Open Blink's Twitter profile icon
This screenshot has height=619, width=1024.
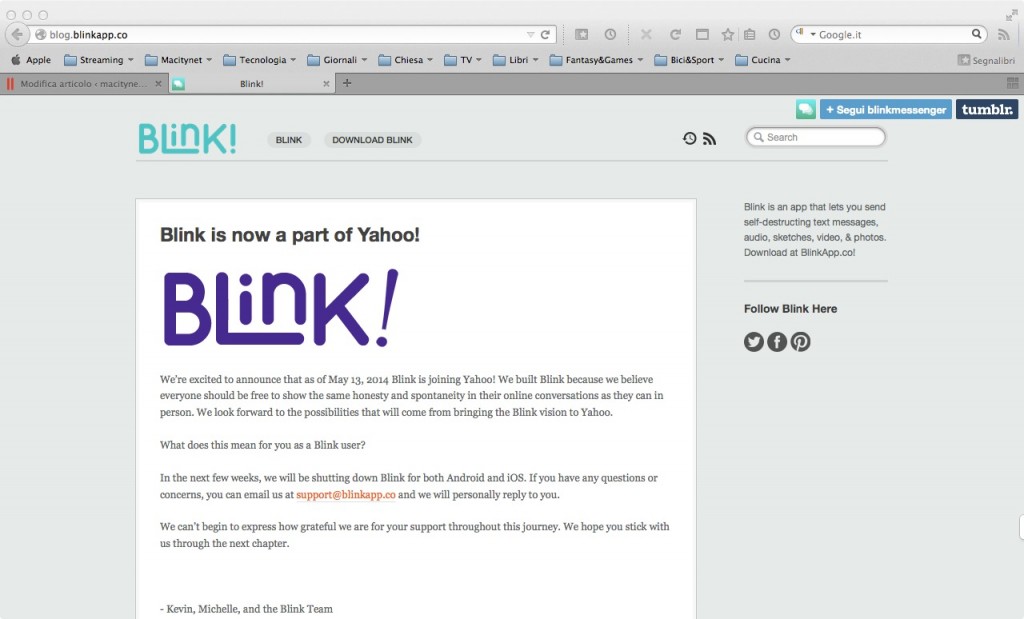coord(754,341)
